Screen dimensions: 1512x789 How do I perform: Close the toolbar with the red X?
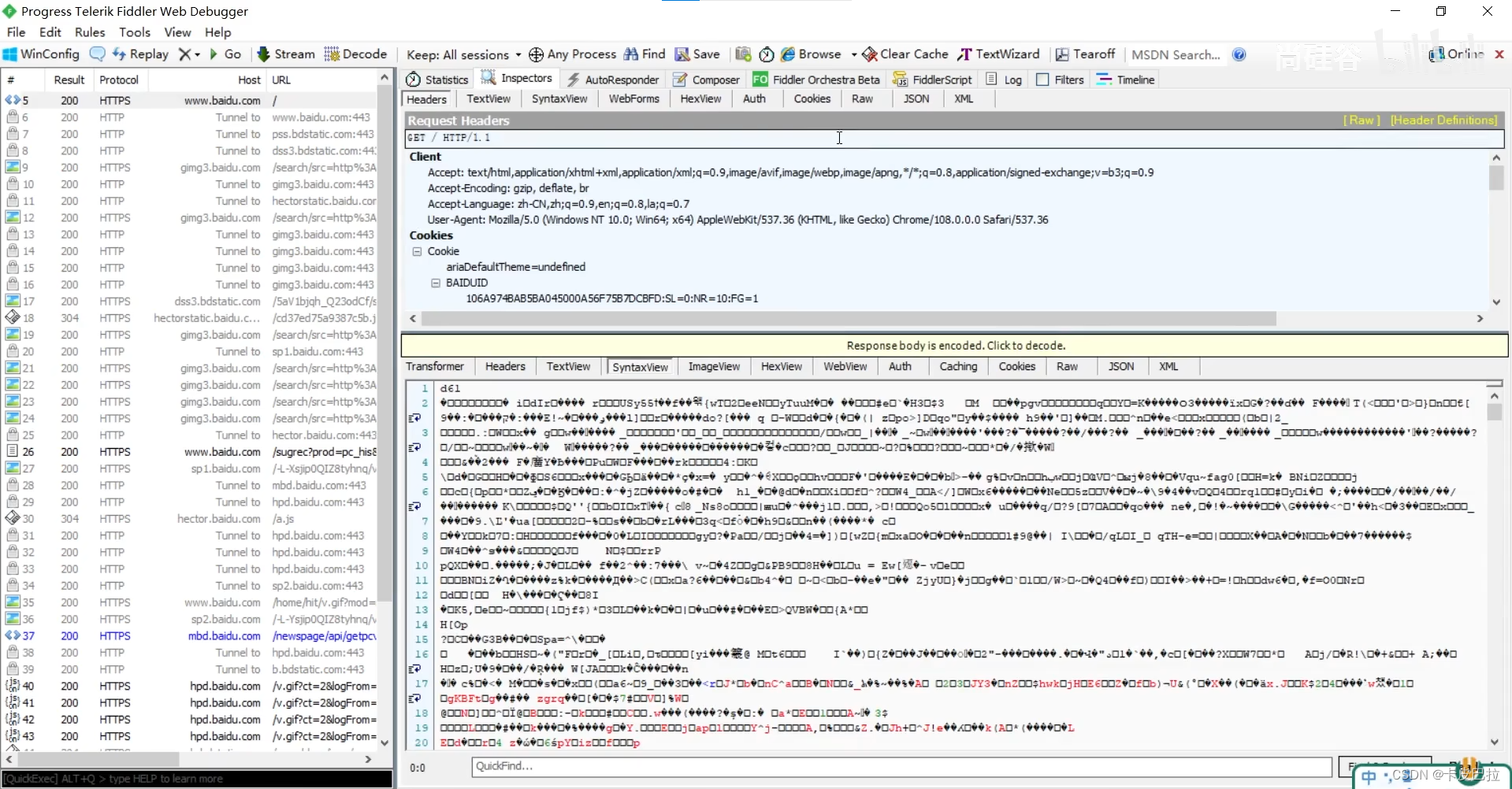click(x=1499, y=54)
